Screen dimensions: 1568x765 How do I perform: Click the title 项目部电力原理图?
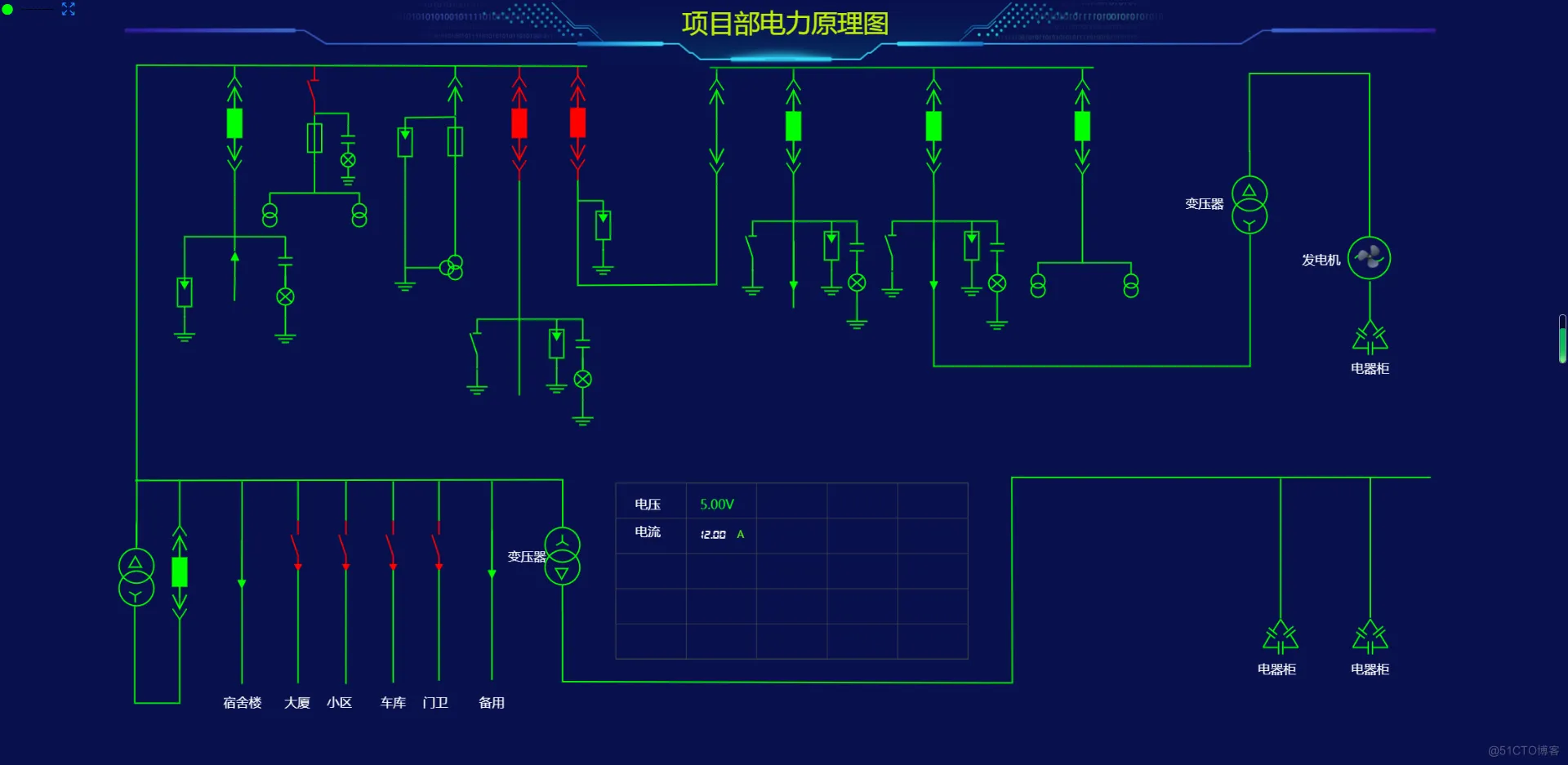point(785,24)
